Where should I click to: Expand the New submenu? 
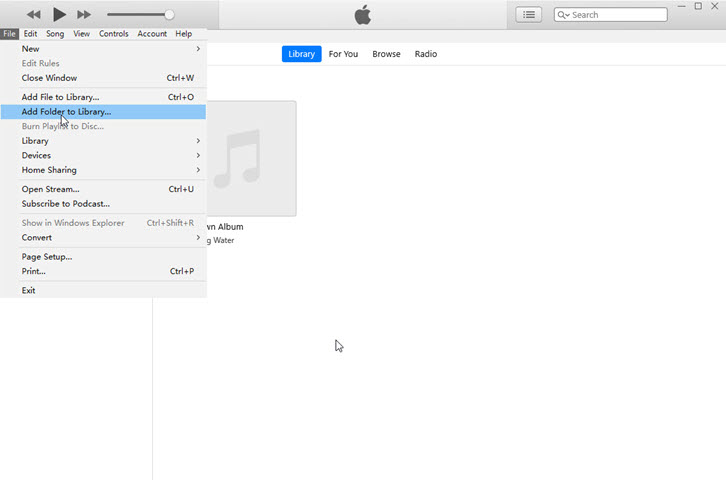click(103, 49)
